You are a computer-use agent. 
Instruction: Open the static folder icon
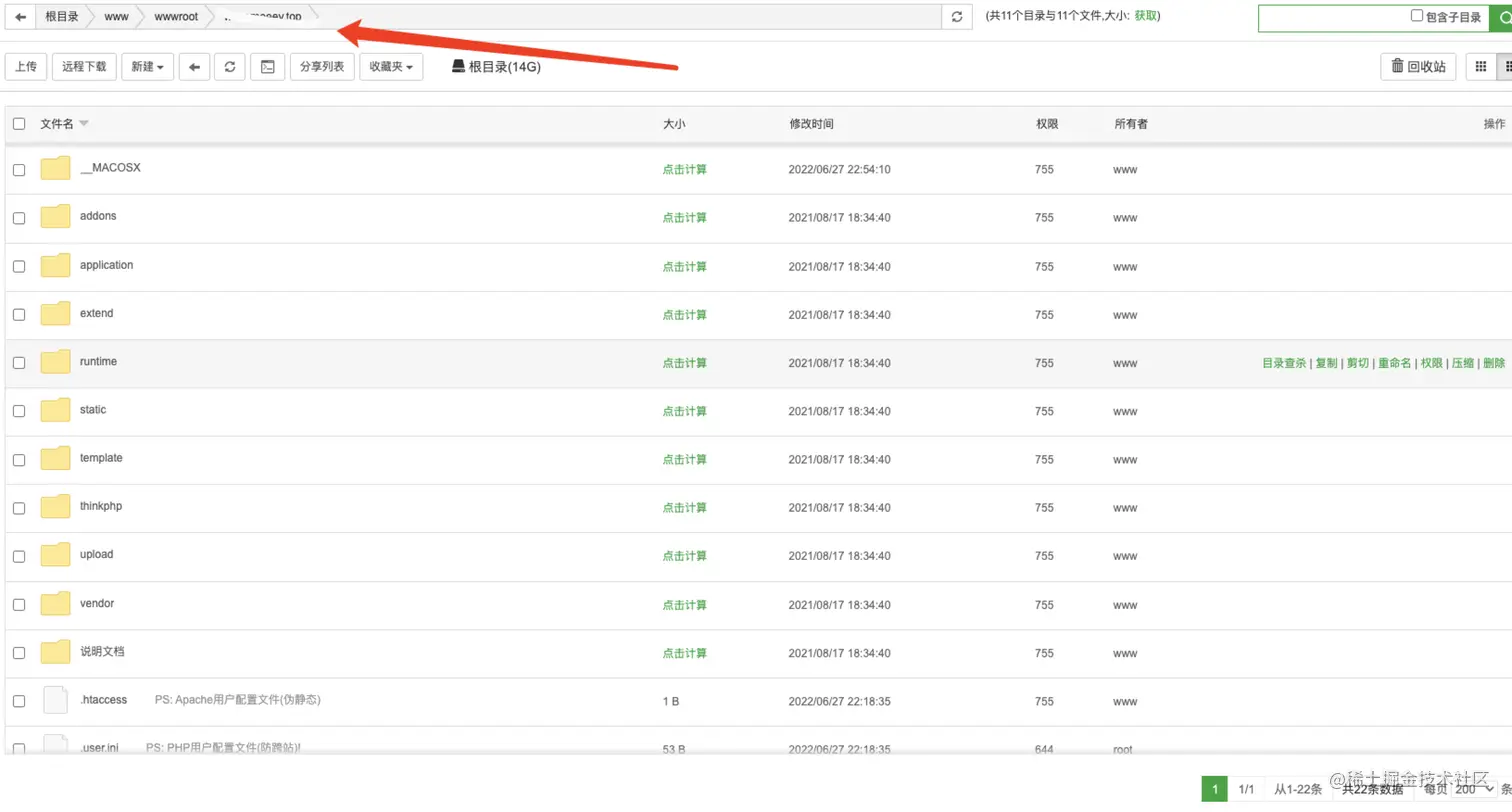click(x=55, y=411)
